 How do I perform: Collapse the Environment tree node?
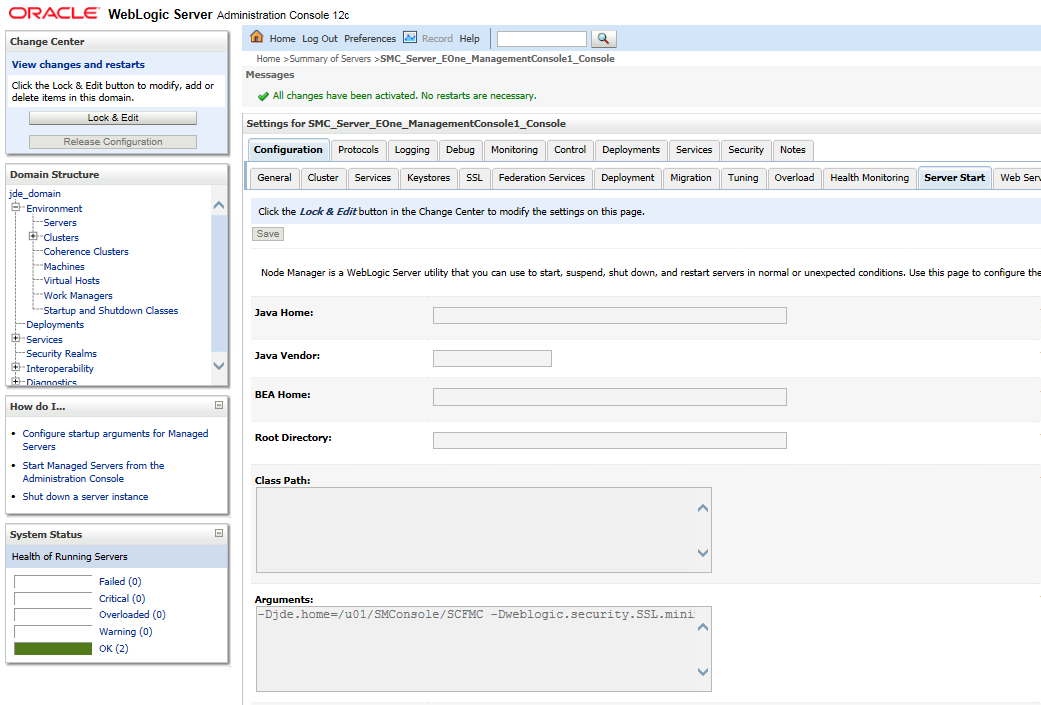16,208
